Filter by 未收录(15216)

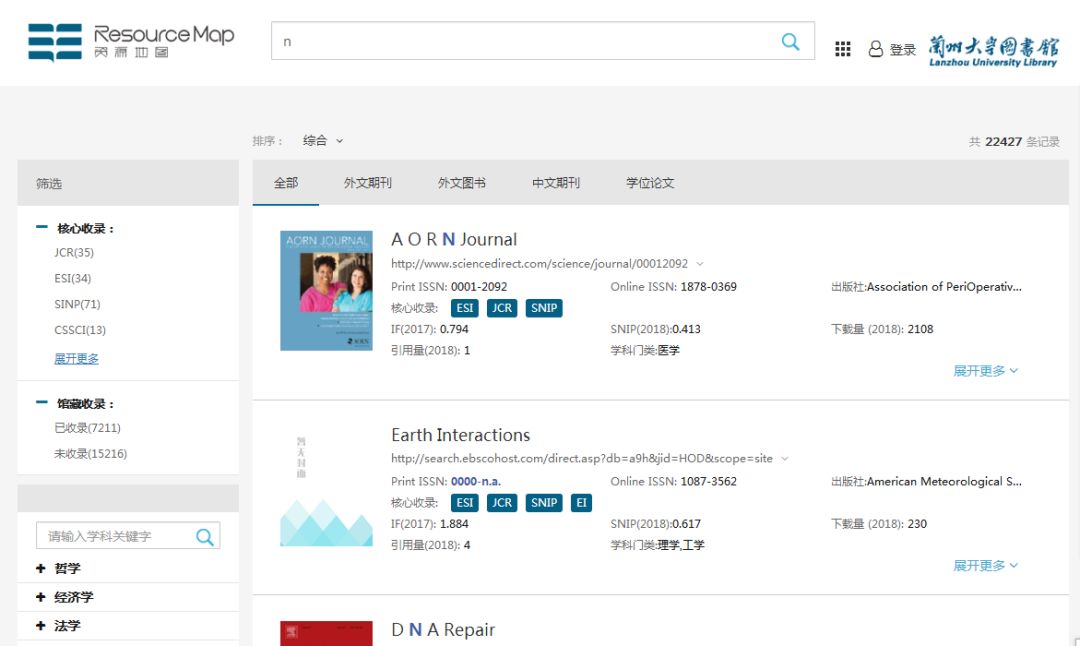click(x=91, y=454)
